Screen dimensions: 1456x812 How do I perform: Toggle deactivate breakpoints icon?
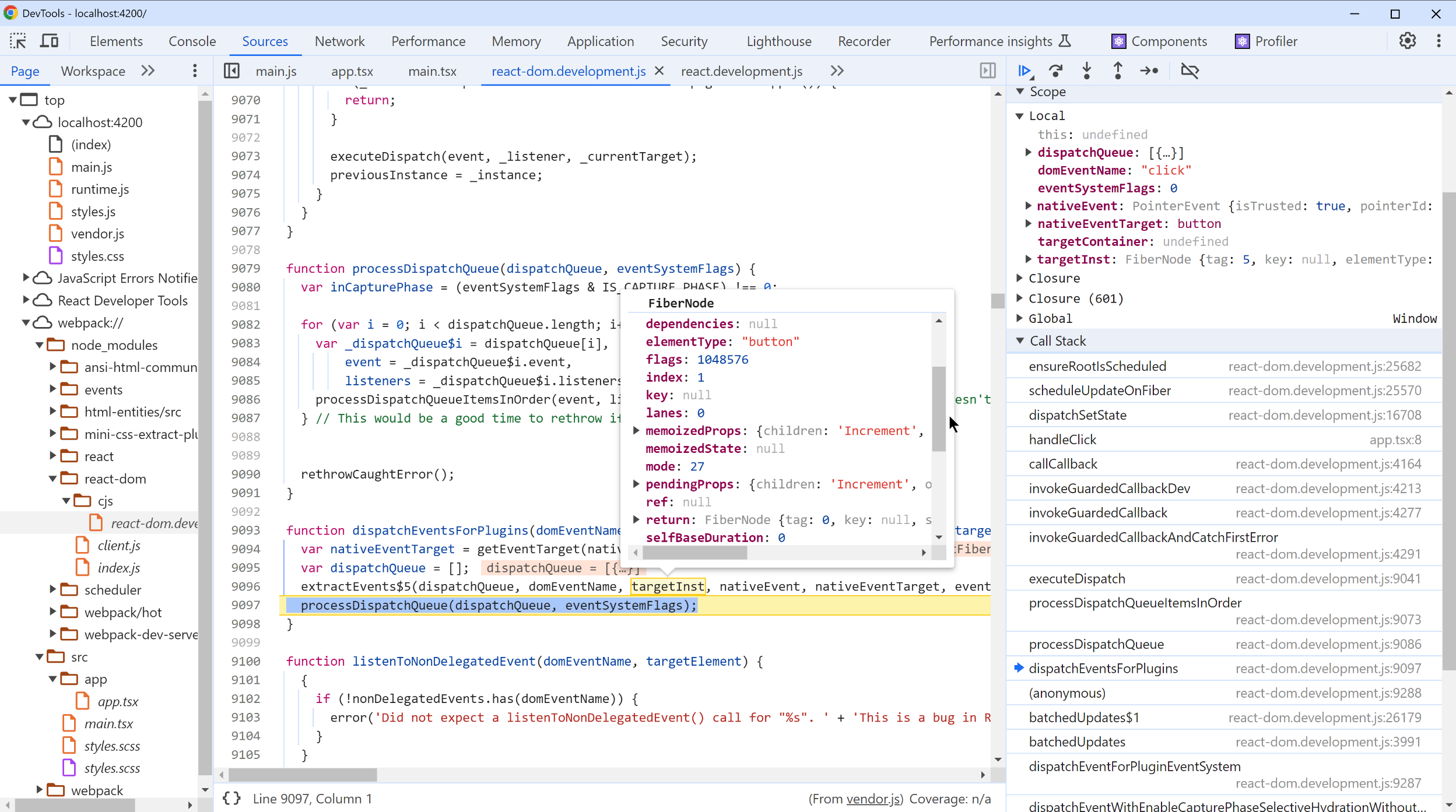pos(1190,71)
